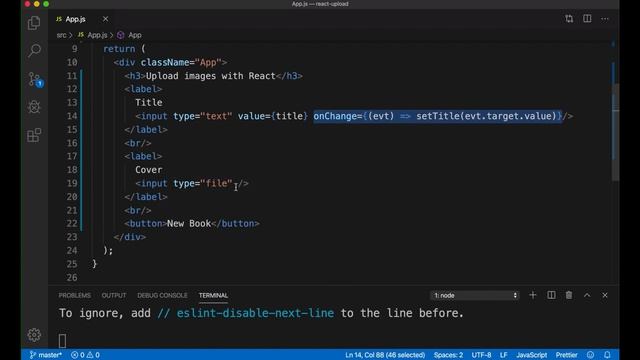Select language mode JavaScript in status bar
This screenshot has width=640, height=360.
(x=531, y=355)
